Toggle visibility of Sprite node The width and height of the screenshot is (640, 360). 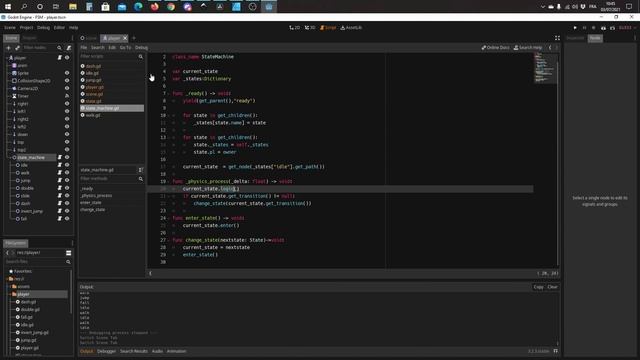point(67,73)
